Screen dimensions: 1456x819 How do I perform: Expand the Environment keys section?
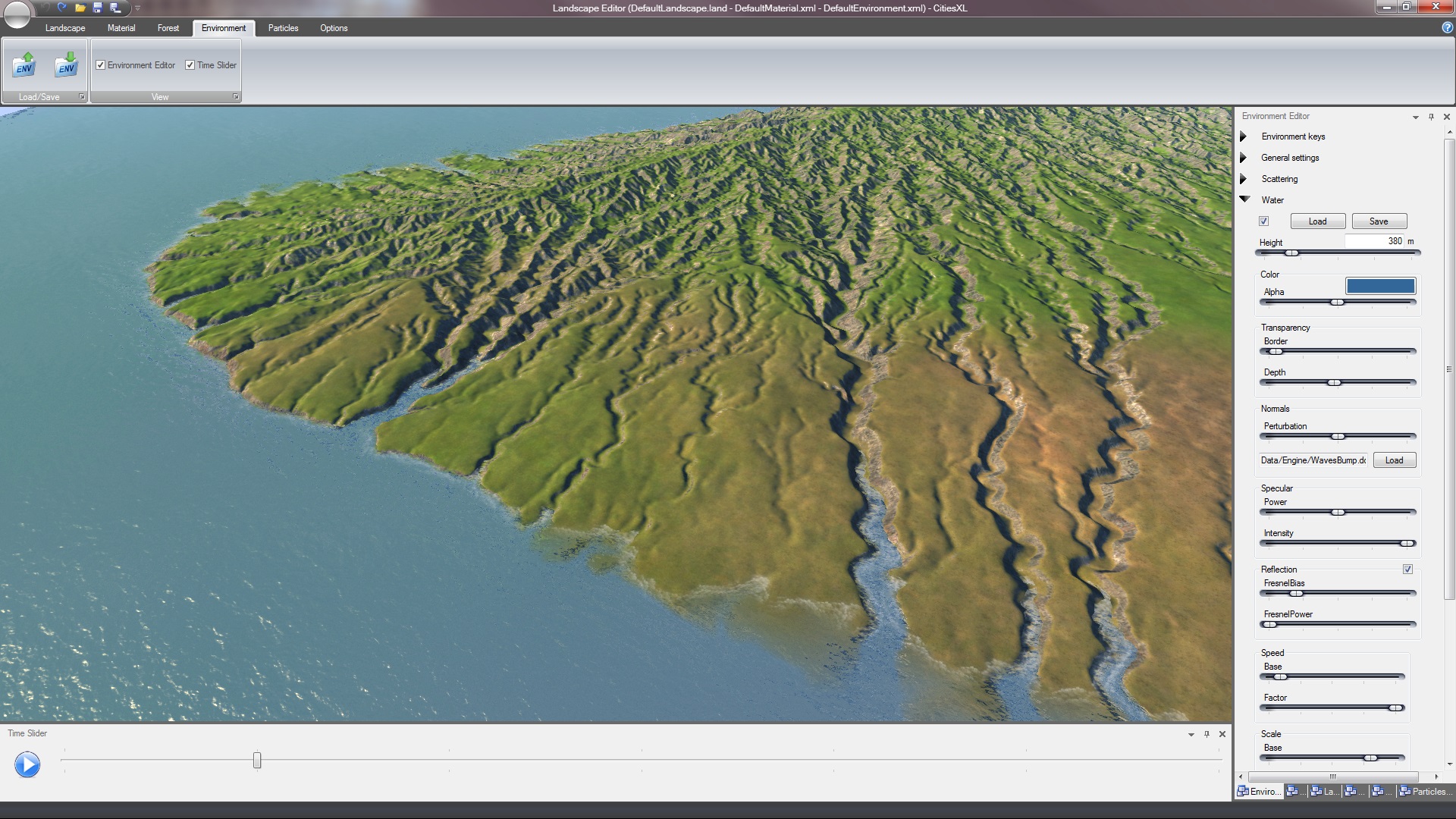coord(1244,136)
